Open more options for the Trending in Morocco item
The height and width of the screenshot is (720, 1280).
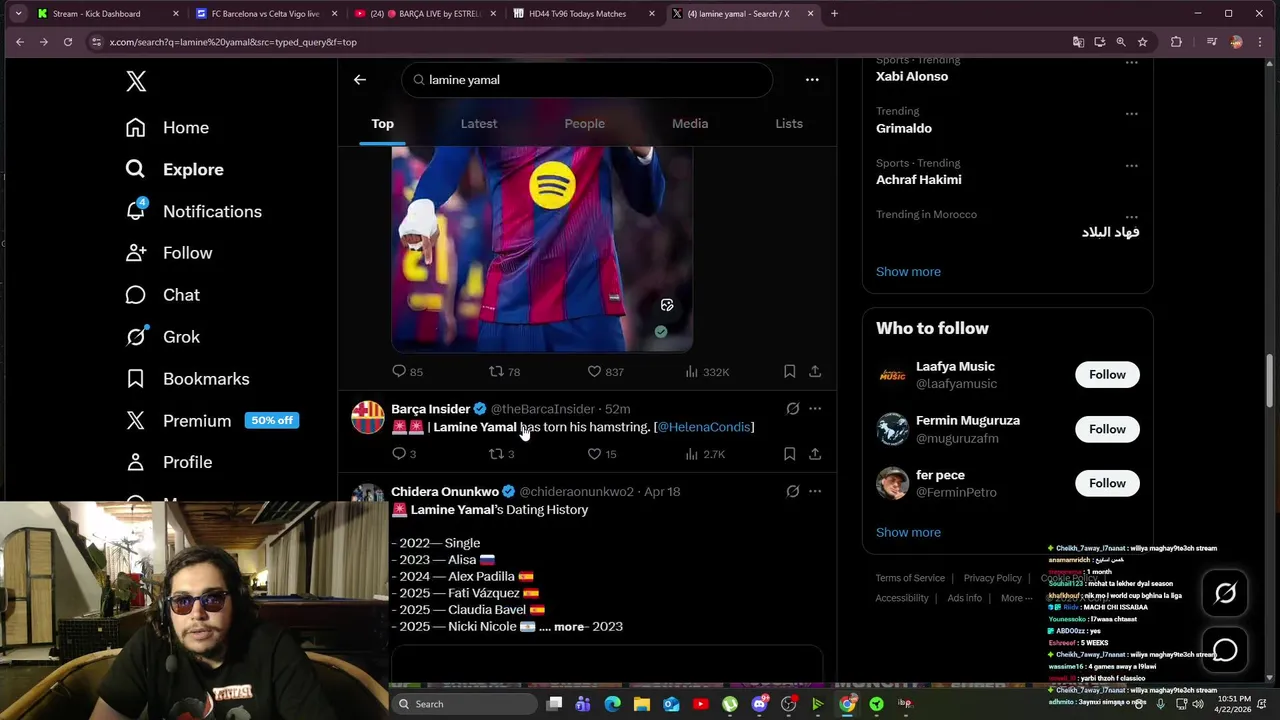pyautogui.click(x=1131, y=217)
